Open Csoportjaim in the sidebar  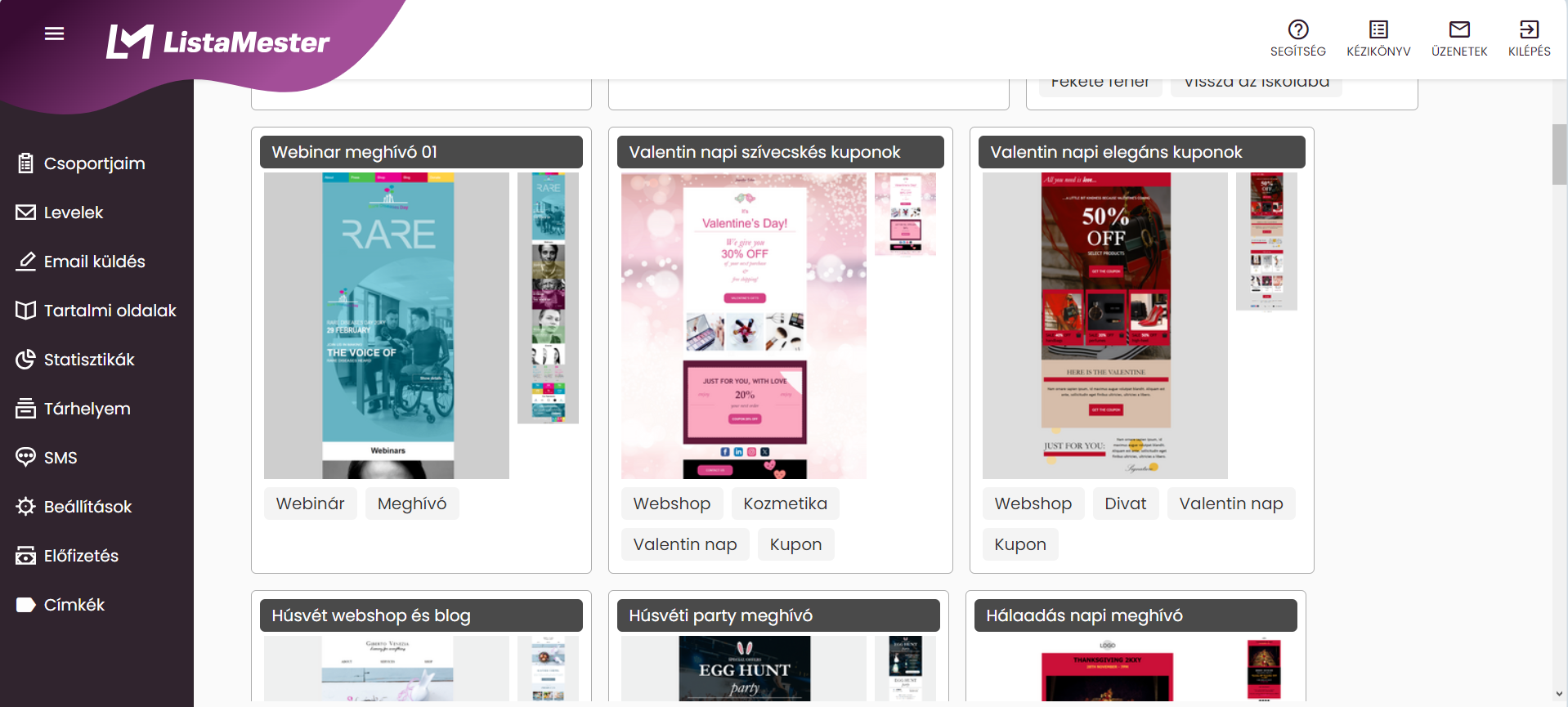click(x=96, y=163)
